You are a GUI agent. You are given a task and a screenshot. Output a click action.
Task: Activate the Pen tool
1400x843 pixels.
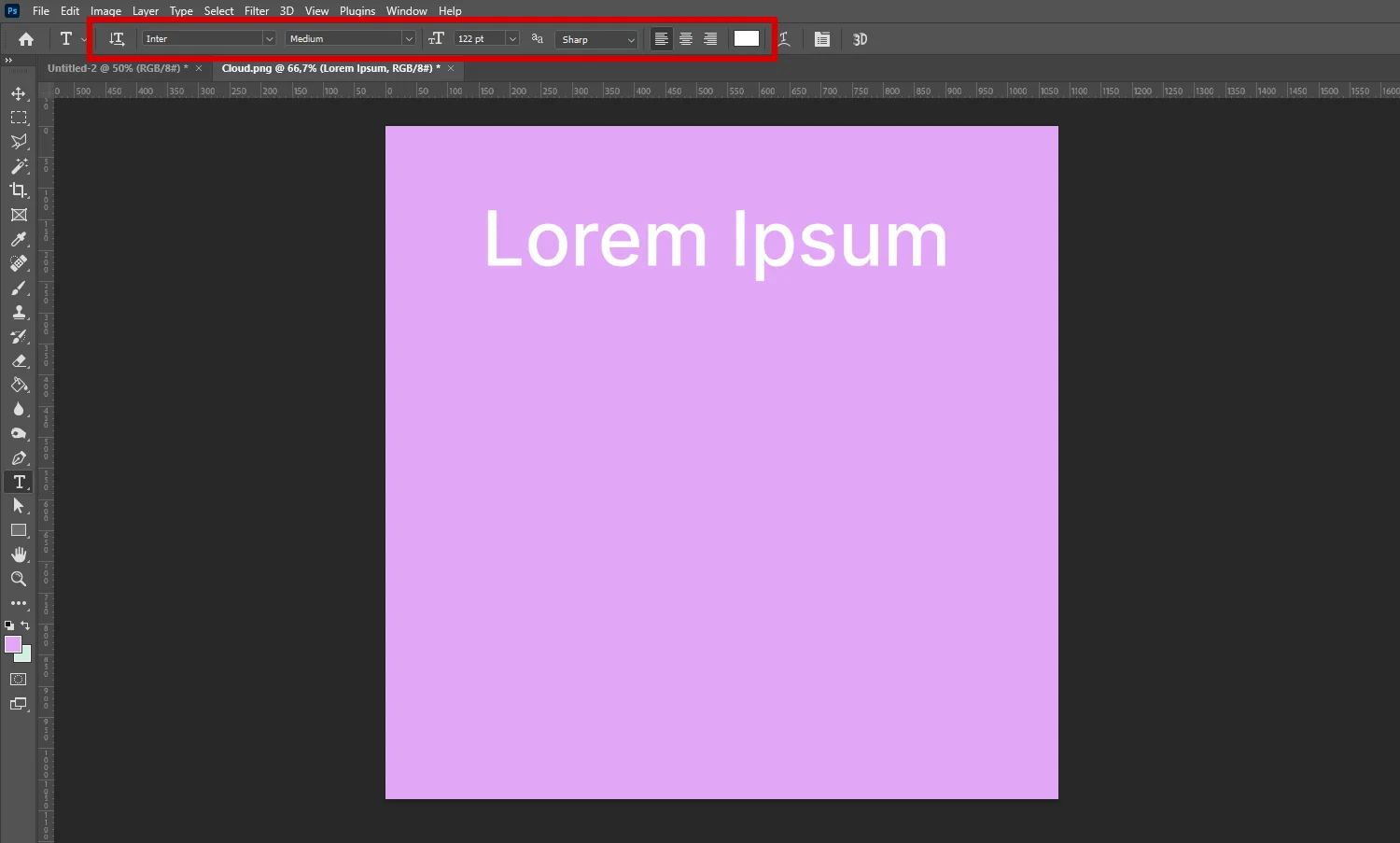click(x=19, y=458)
